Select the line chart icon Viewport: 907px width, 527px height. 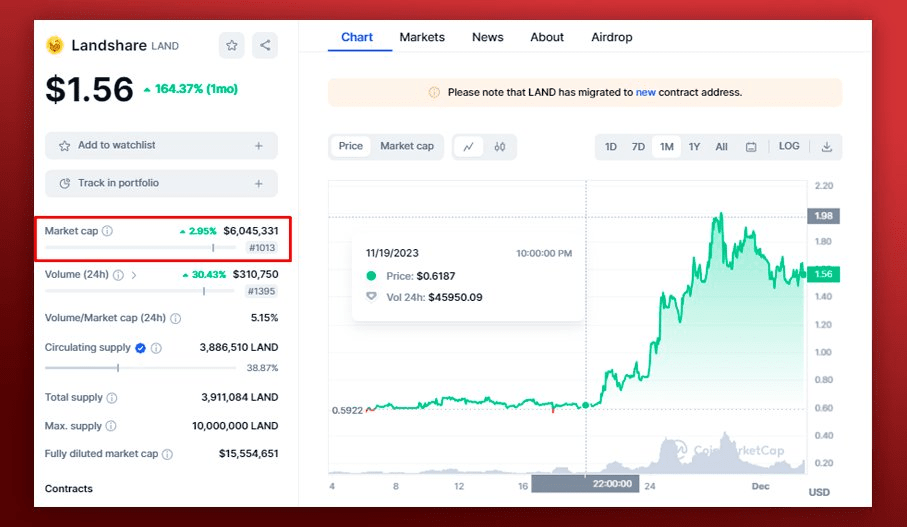click(469, 147)
